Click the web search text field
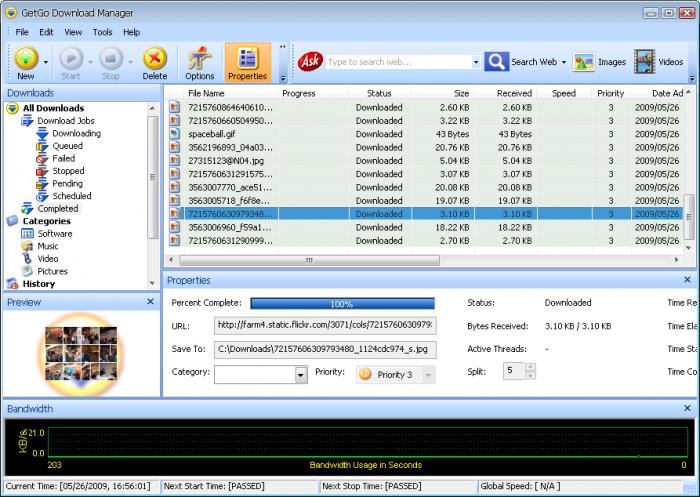Screen dimensions: 700x497 point(398,62)
